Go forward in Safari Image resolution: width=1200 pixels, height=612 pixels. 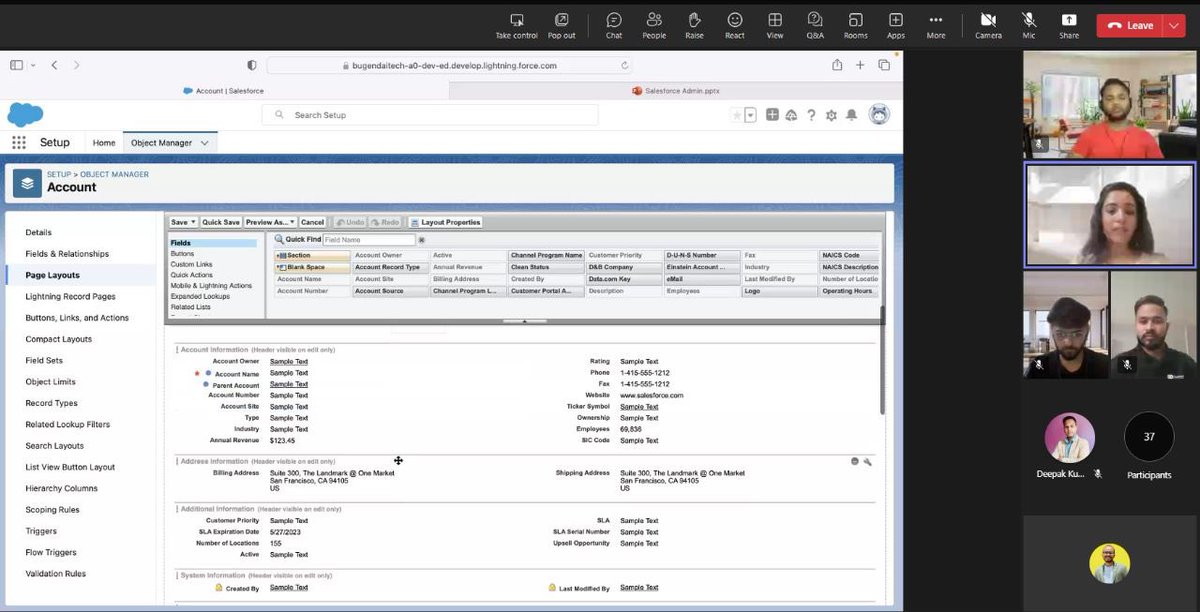coord(77,65)
